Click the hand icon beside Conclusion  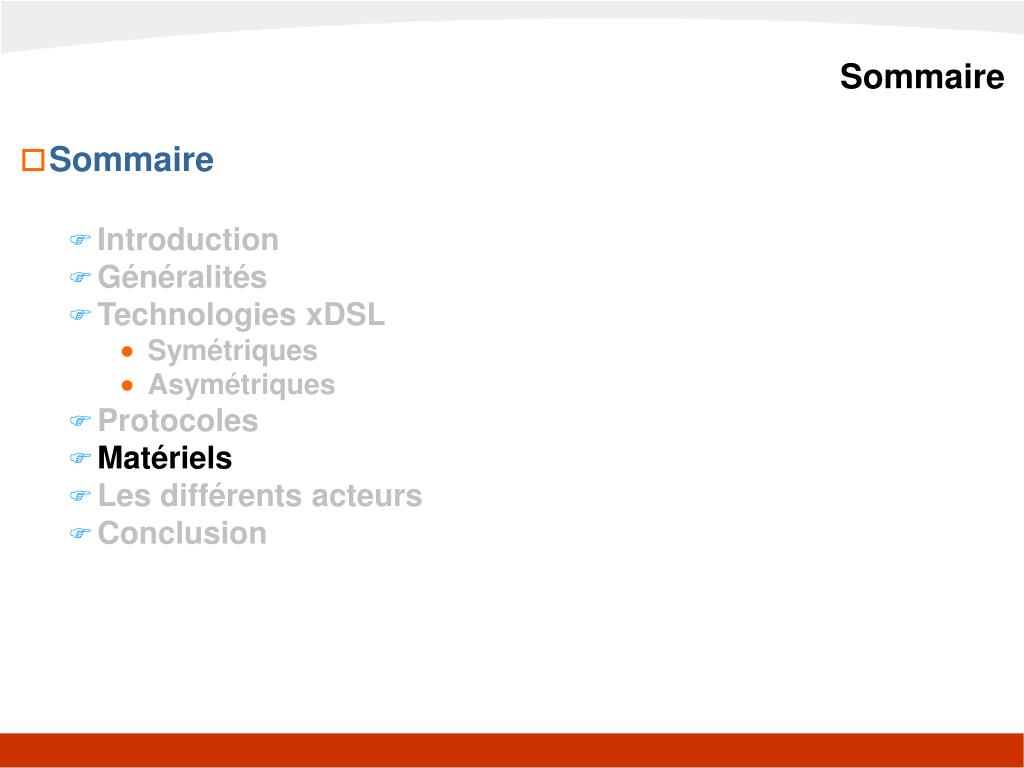click(80, 534)
